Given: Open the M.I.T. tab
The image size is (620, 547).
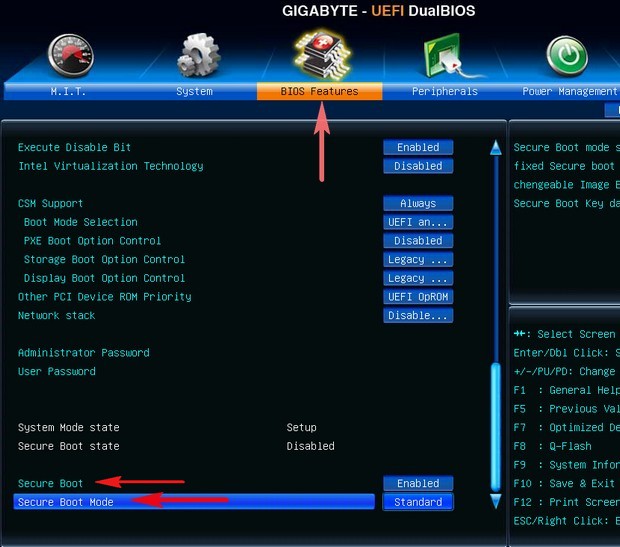Looking at the screenshot, I should click(68, 91).
